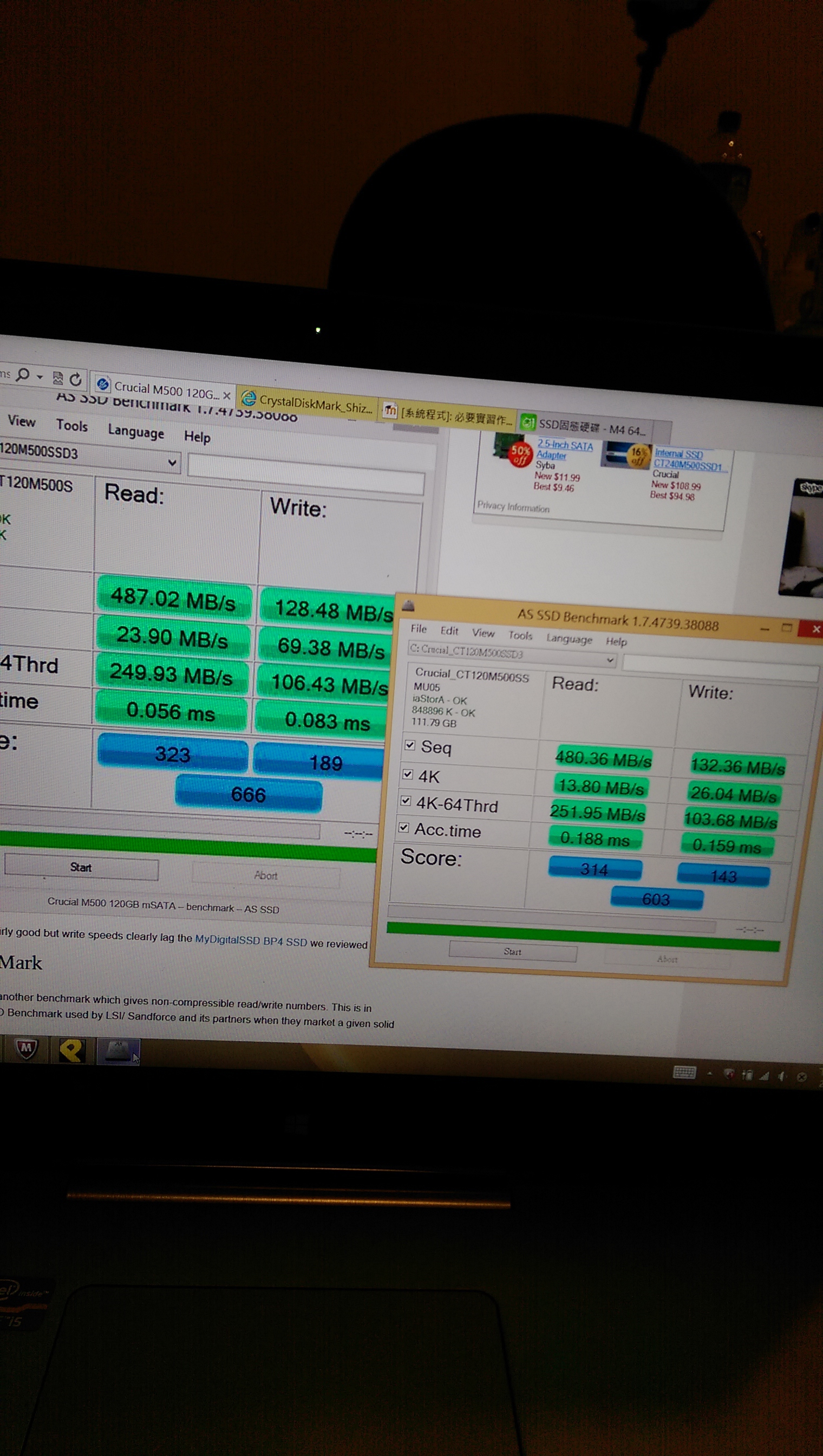The width and height of the screenshot is (823, 1456).
Task: Click the McAfee icon in the taskbar
Action: [26, 1049]
